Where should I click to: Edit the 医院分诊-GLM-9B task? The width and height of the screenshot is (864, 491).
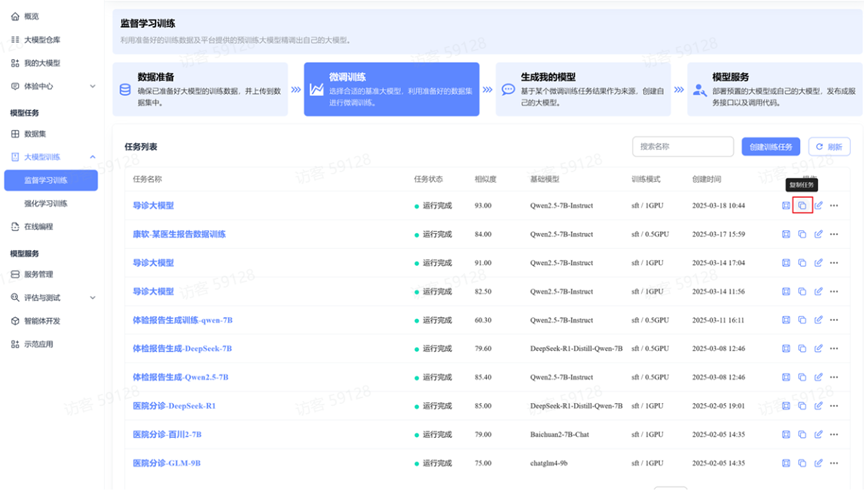click(819, 463)
